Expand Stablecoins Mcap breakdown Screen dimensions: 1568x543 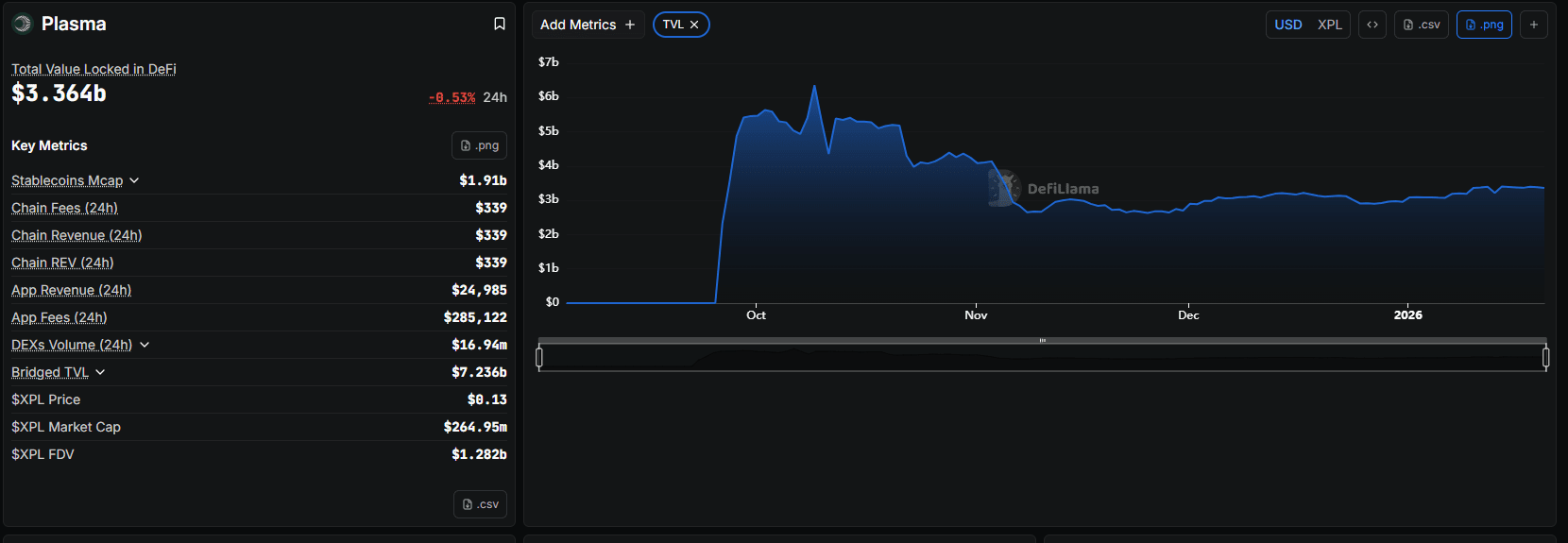point(134,180)
